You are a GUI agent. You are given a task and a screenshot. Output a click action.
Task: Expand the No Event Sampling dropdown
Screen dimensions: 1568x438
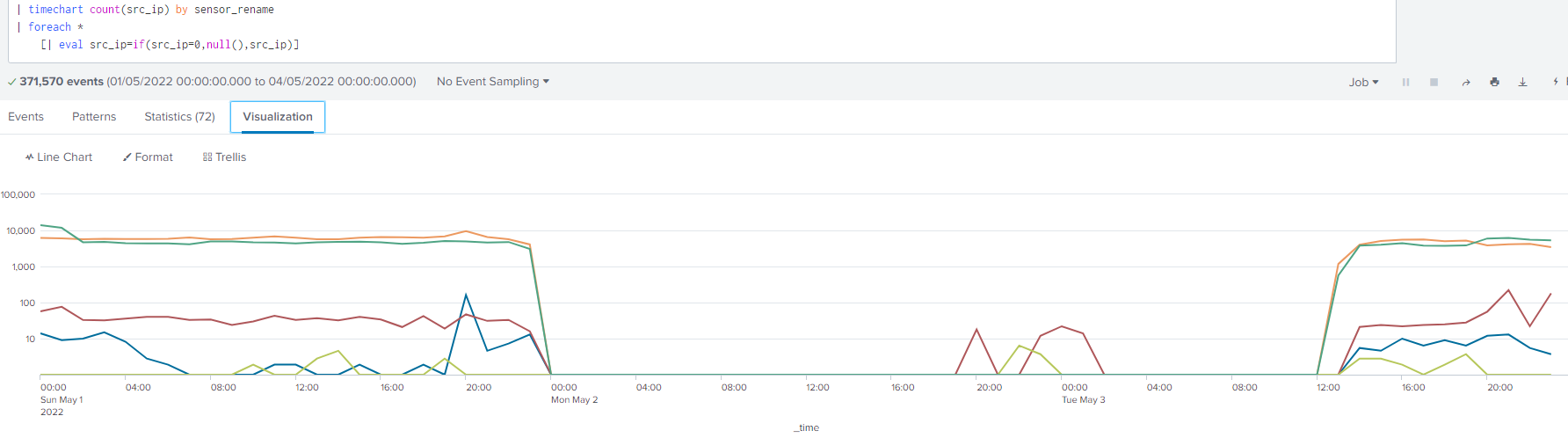pyautogui.click(x=492, y=81)
